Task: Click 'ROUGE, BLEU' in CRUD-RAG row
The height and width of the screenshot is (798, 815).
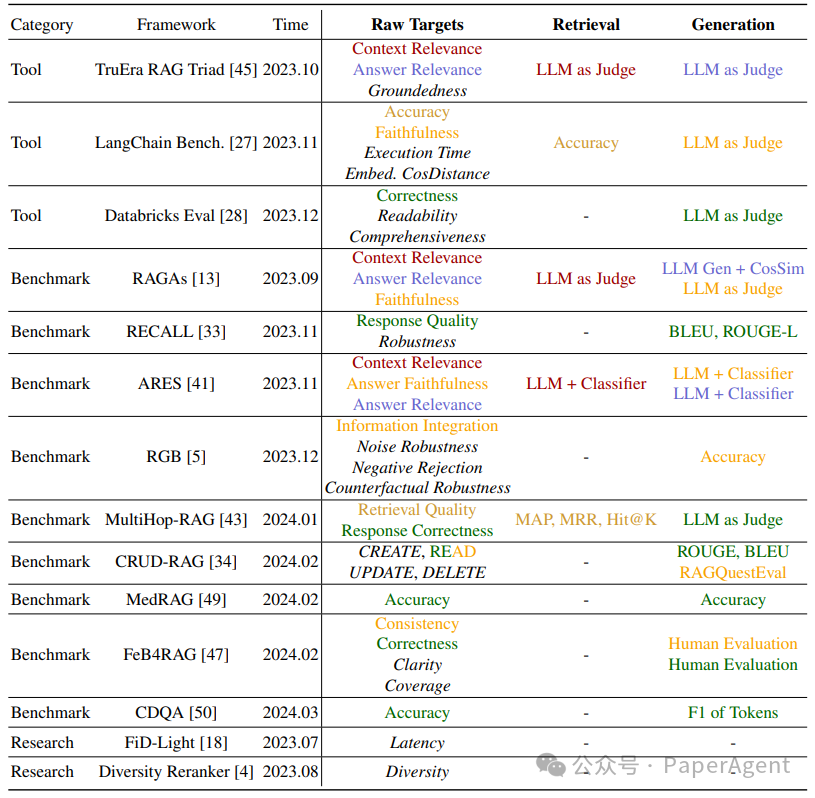Action: pos(733,552)
